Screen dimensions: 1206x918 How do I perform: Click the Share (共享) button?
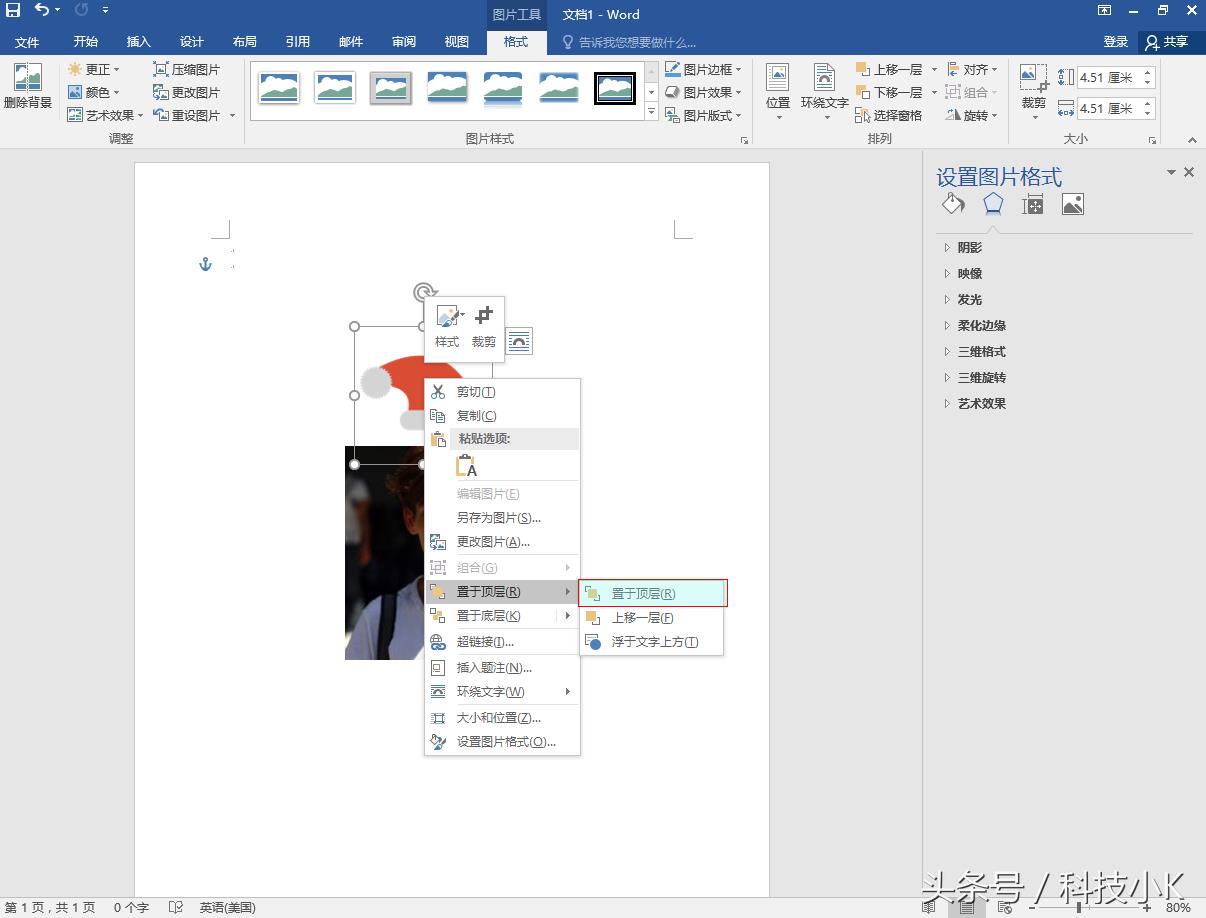[x=1167, y=42]
